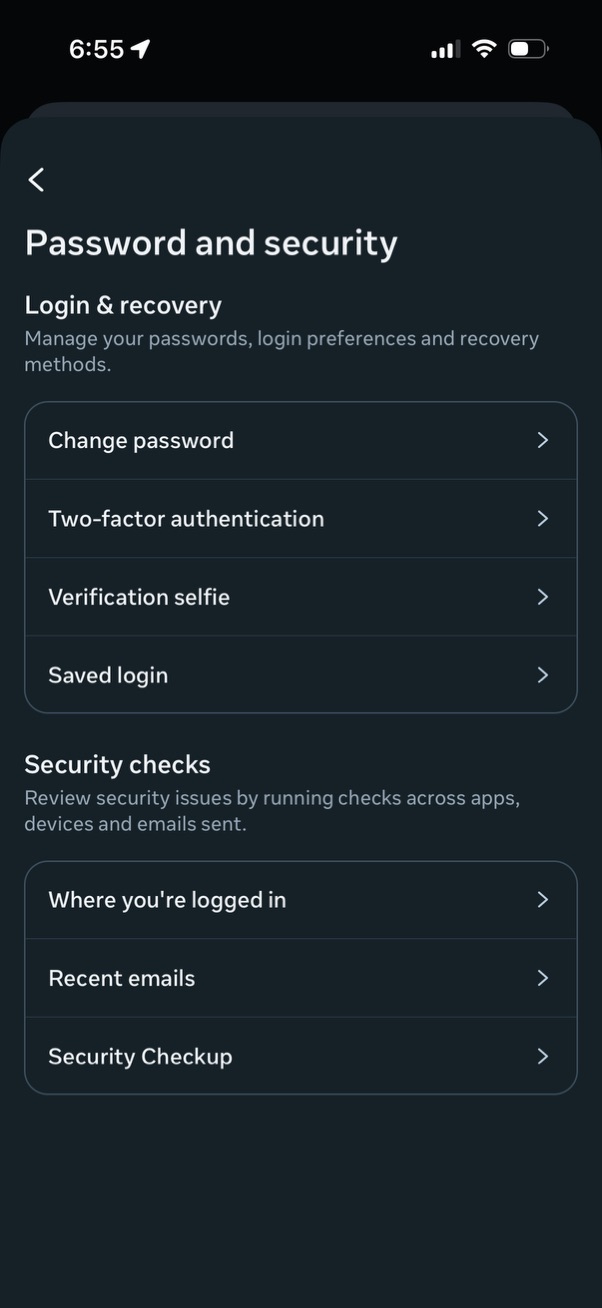Click the back arrow icon
602x1308 pixels.
(x=36, y=180)
